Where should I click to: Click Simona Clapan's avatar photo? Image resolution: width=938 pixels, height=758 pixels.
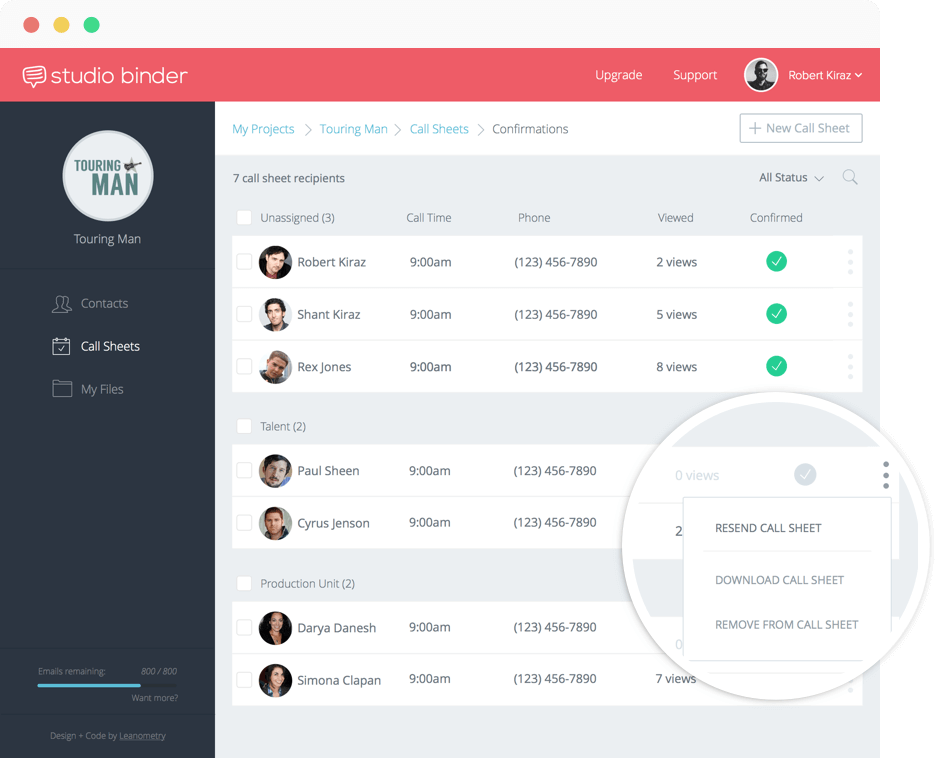(x=275, y=680)
